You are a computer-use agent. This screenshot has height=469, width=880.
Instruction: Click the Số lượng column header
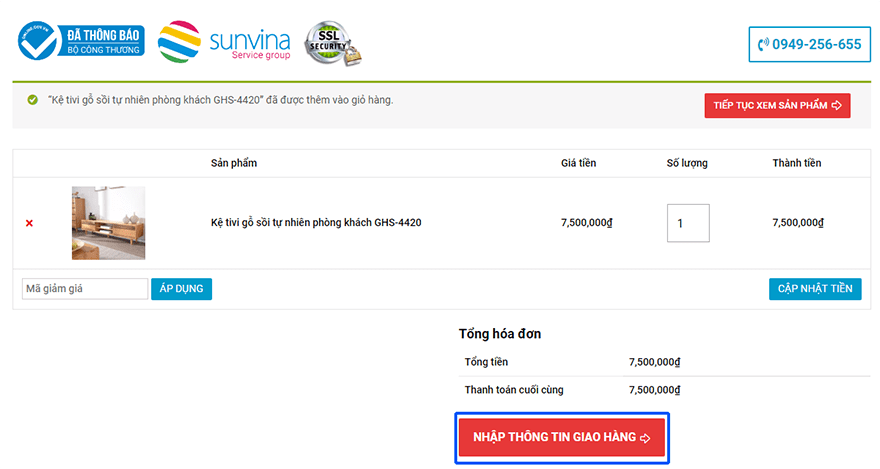(687, 163)
